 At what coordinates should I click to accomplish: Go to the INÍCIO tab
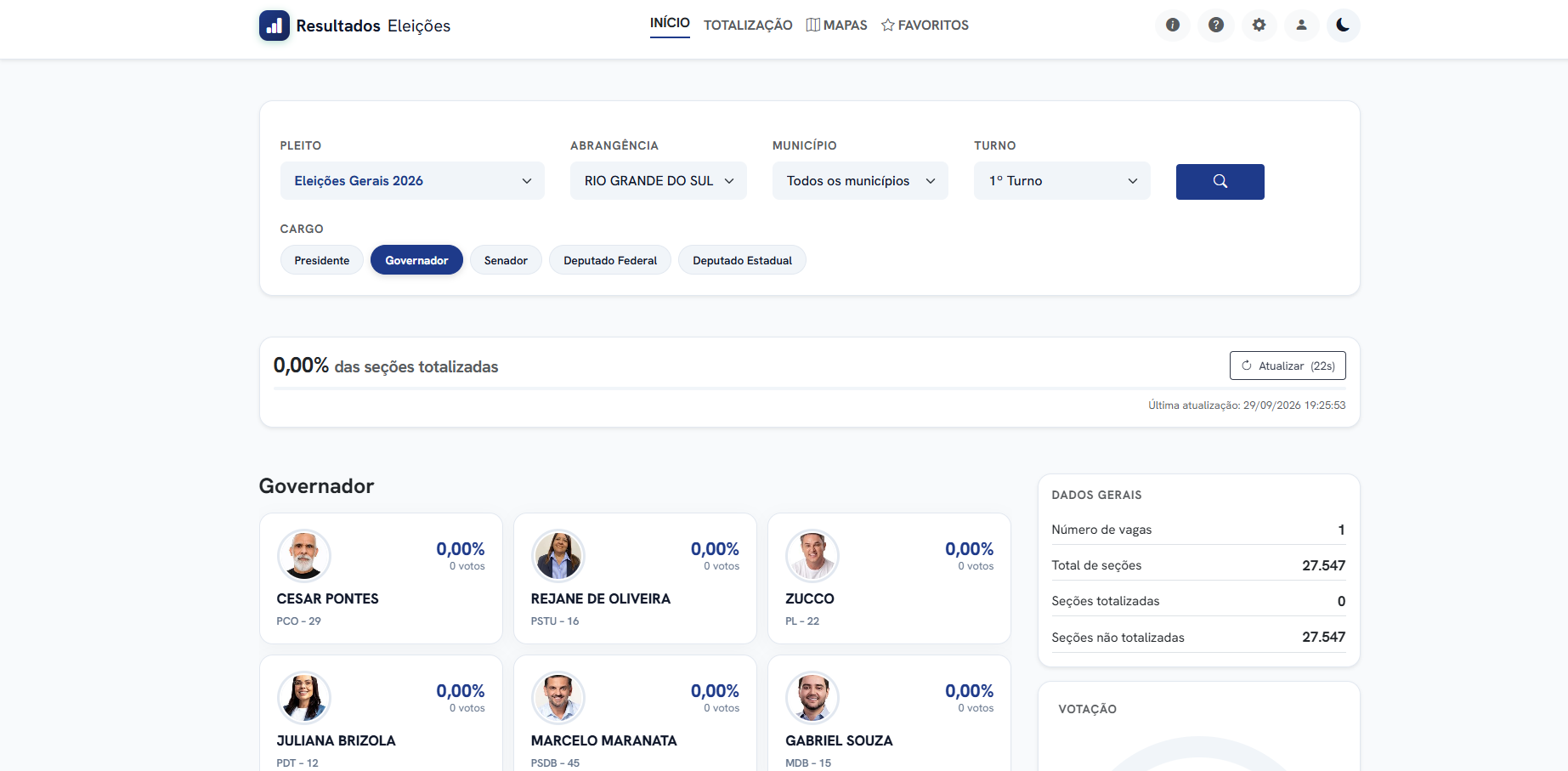(x=670, y=23)
